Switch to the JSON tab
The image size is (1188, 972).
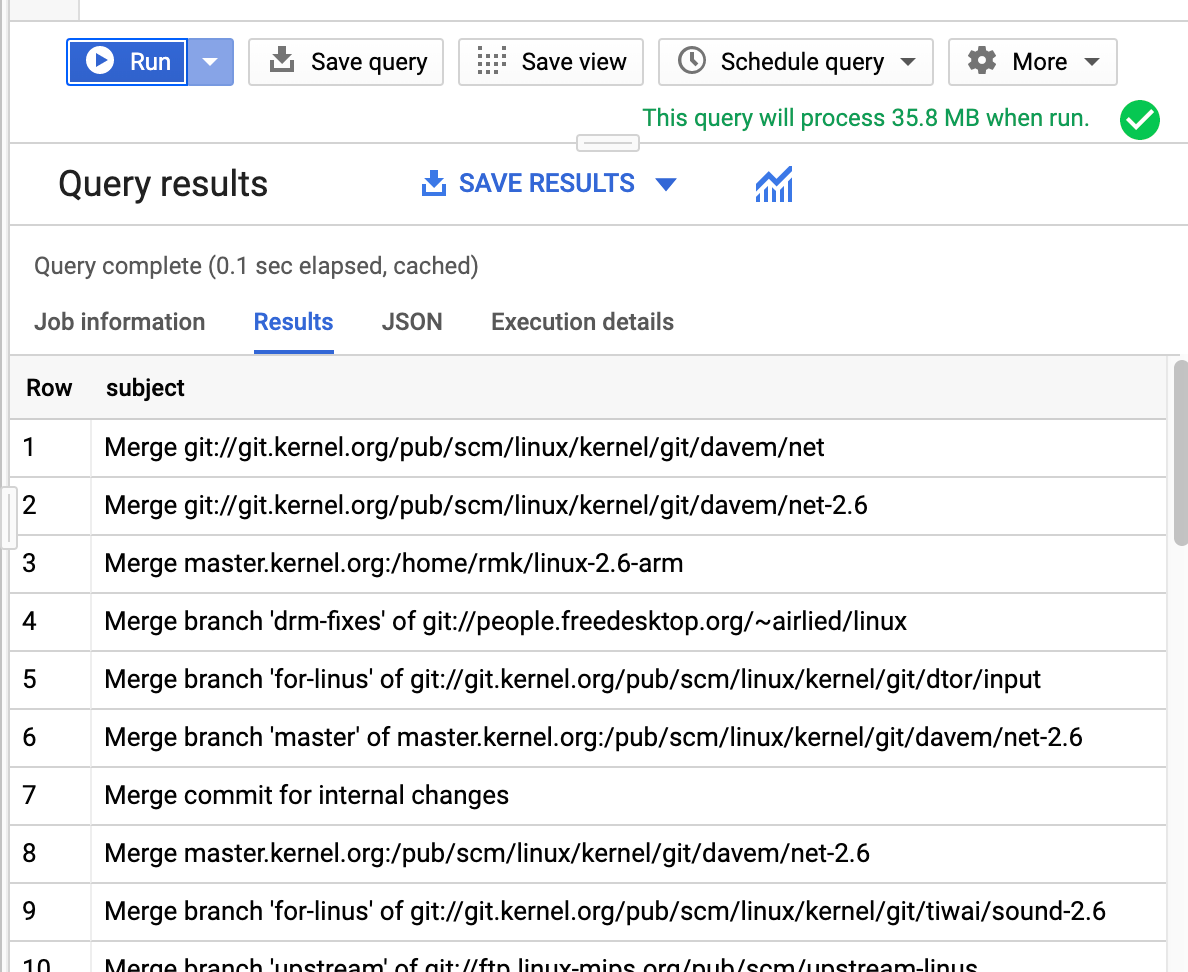point(412,322)
